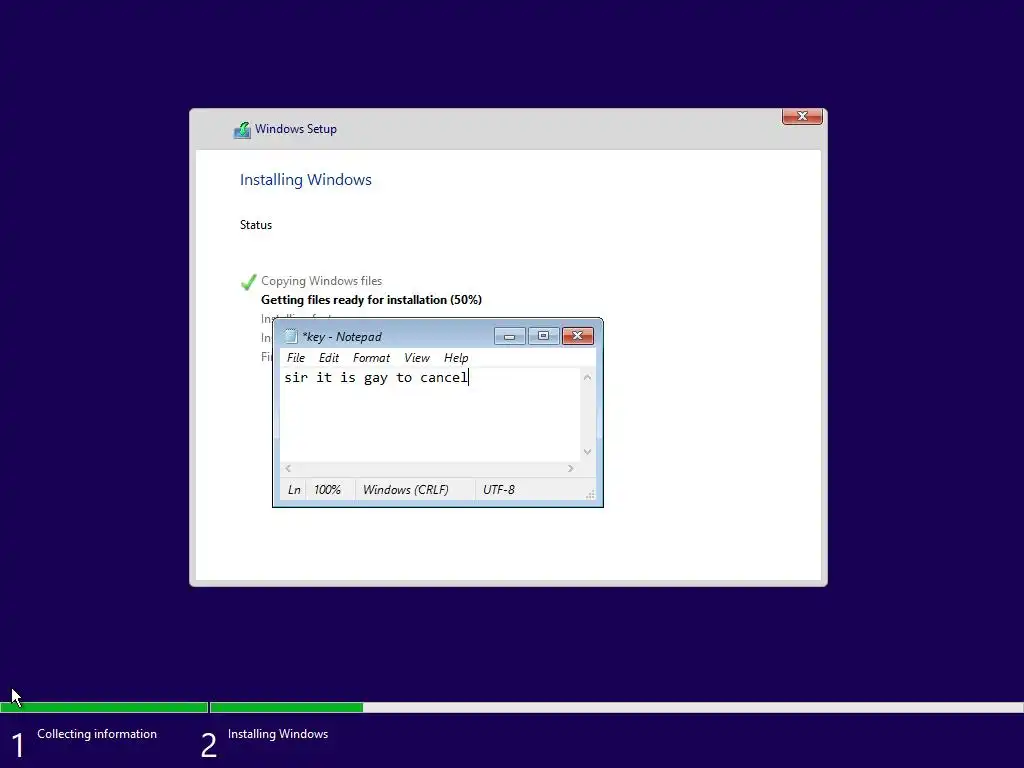
Task: Click 'Getting files ready for installation (50%)' text
Action: coord(371,300)
